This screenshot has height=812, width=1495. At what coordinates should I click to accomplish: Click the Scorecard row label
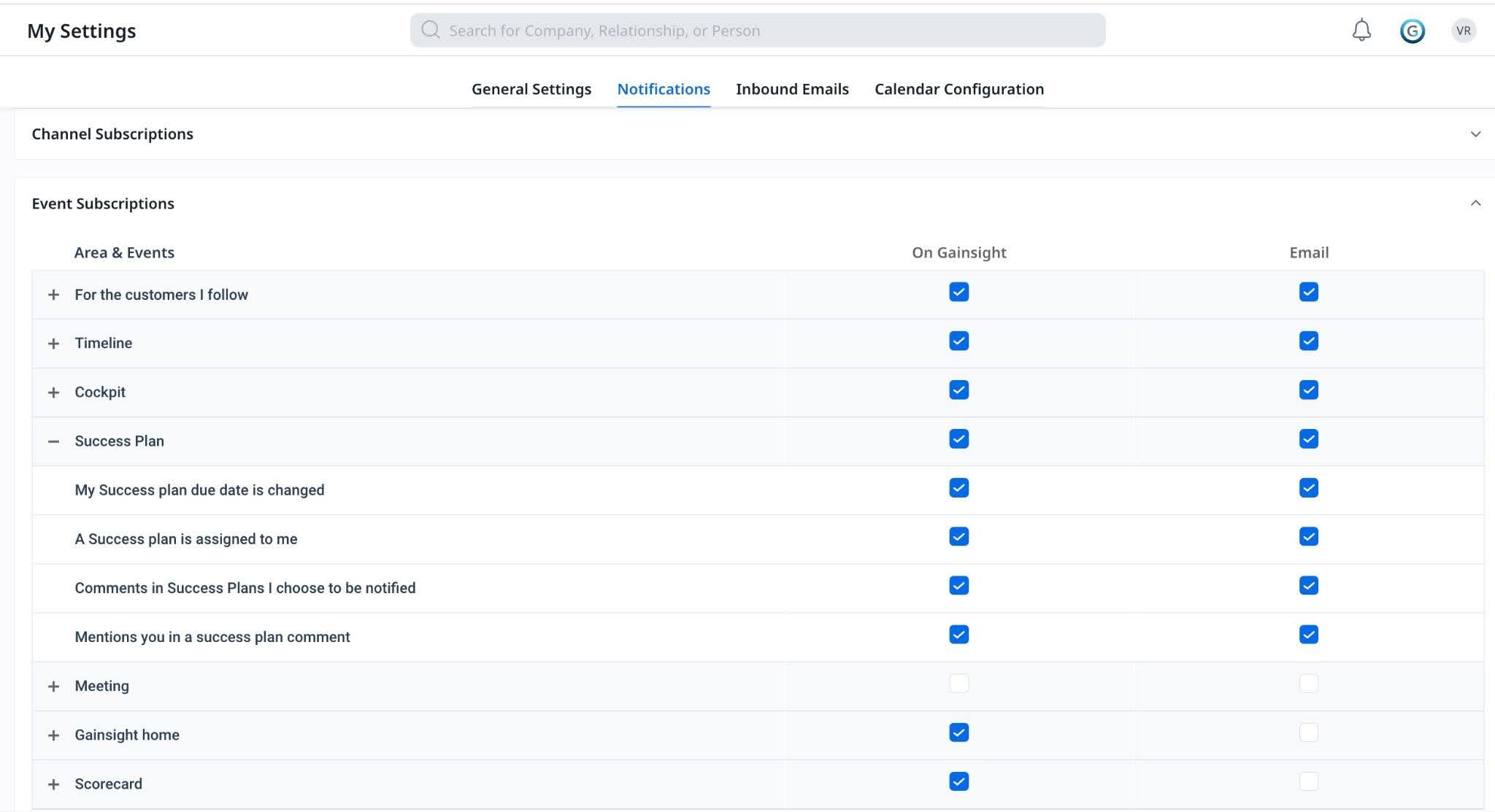108,784
